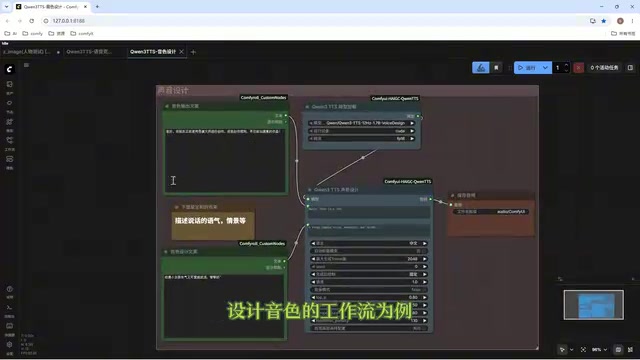This screenshot has height=360, width=640.
Task: Click the top_p 0.80 value widget
Action: (369, 298)
